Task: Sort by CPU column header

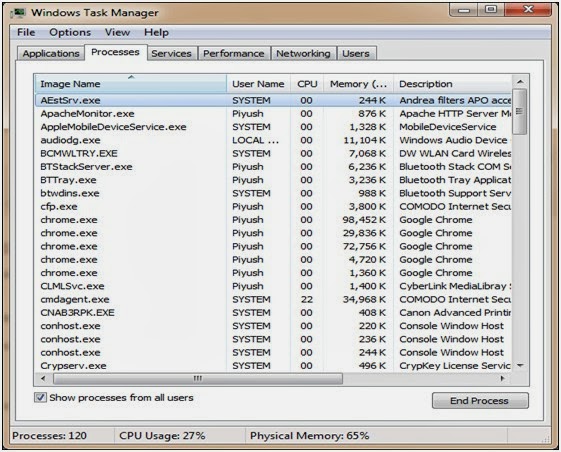Action: pyautogui.click(x=307, y=84)
